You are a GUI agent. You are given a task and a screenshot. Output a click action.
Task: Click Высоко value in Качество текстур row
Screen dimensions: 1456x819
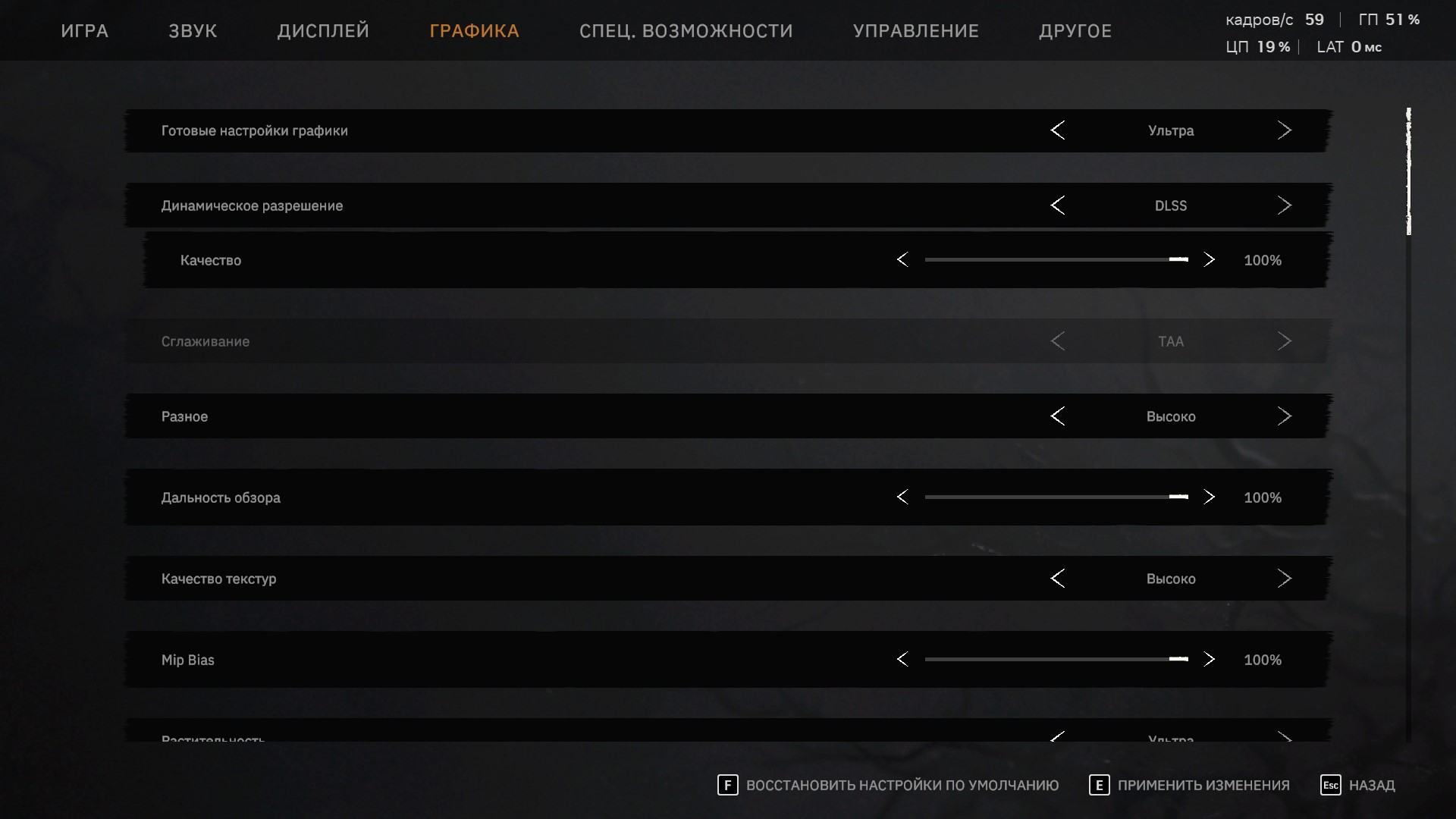tap(1171, 579)
